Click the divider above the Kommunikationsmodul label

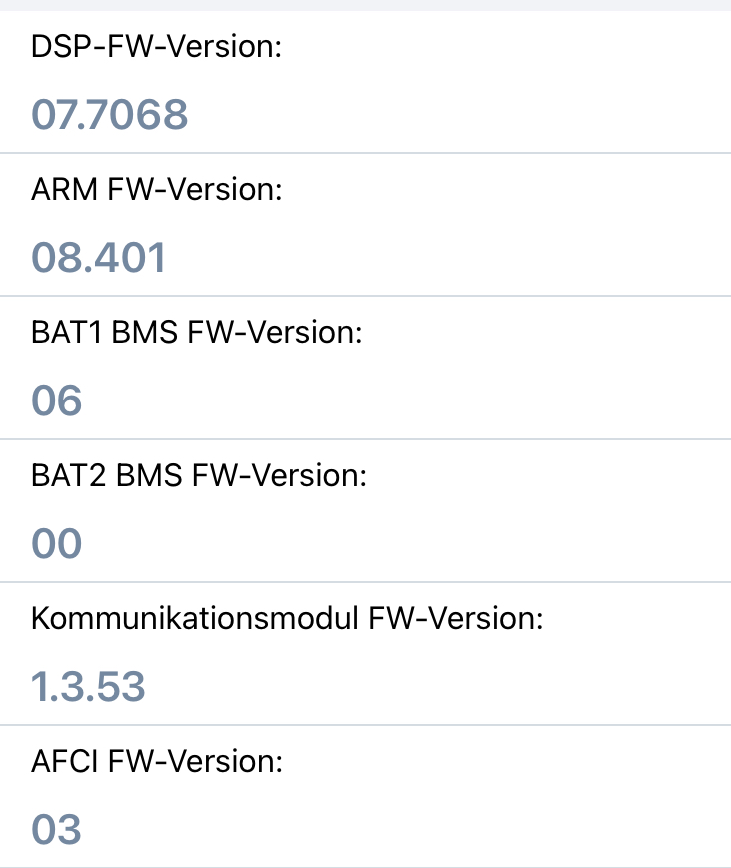(365, 582)
